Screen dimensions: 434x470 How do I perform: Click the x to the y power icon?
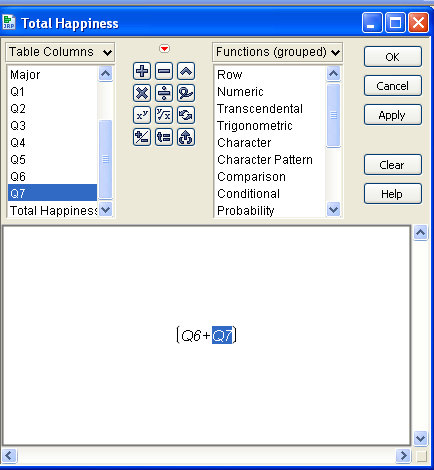[x=142, y=115]
